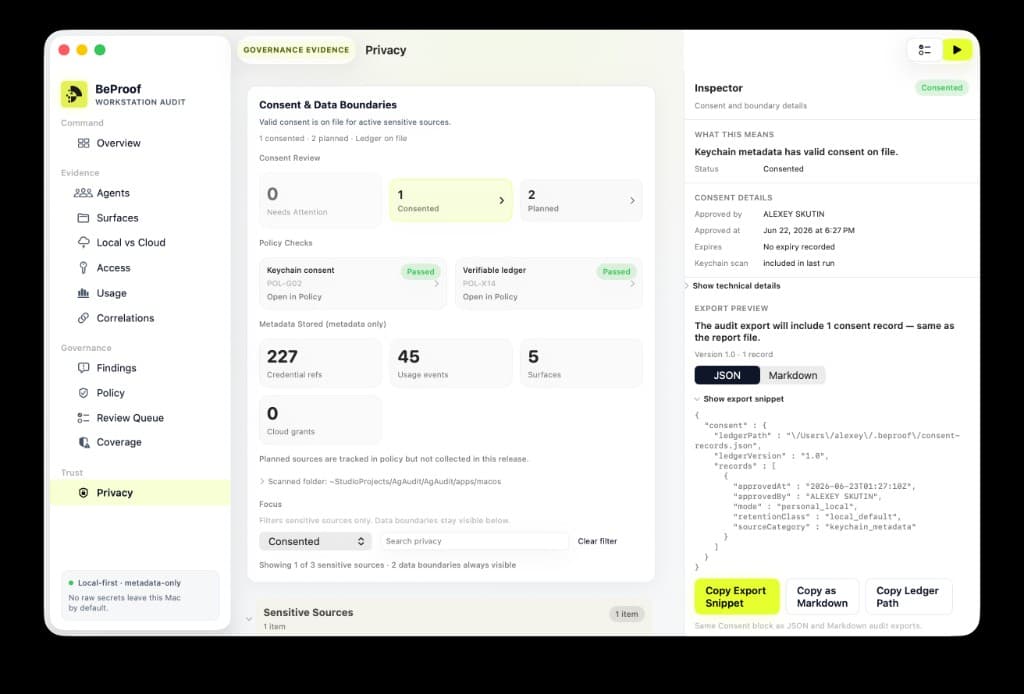This screenshot has height=694, width=1024.
Task: Click the 0 Cloud grants card
Action: 320,420
